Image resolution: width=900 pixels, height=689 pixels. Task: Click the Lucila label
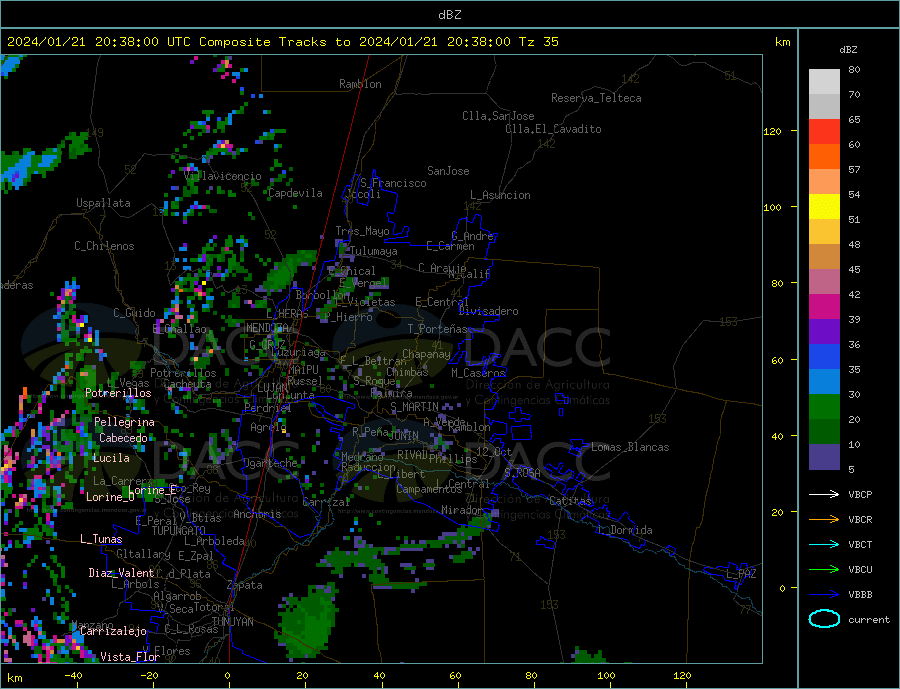[x=111, y=458]
